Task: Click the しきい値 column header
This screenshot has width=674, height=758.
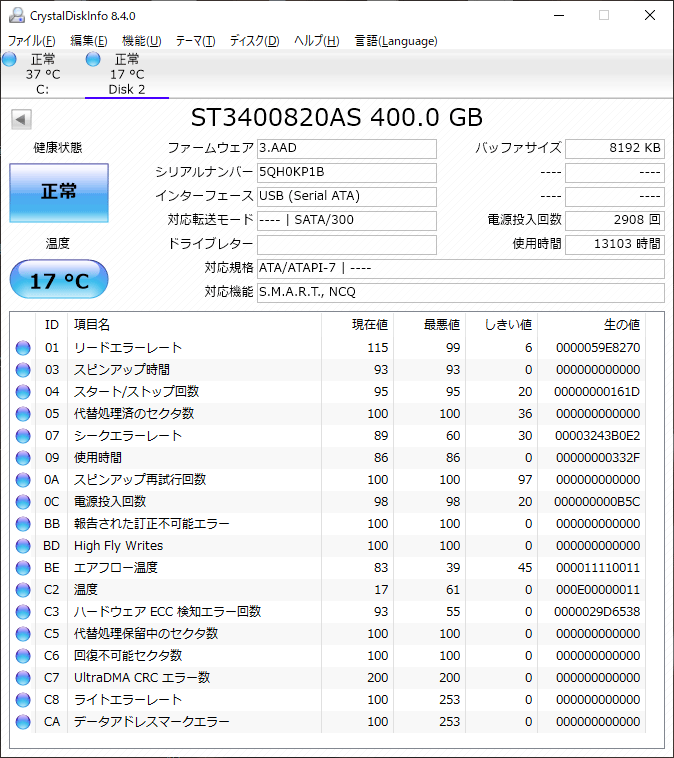Action: pyautogui.click(x=501, y=324)
